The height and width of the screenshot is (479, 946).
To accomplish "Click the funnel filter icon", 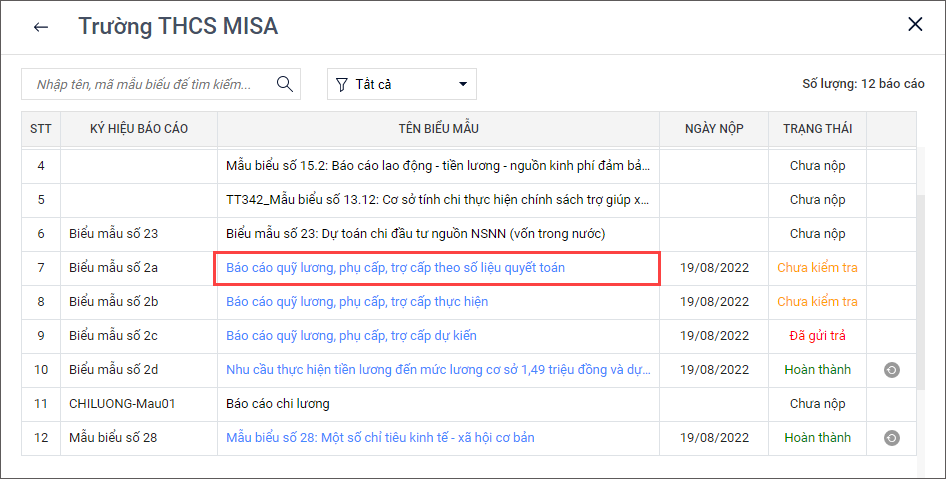I will 342,85.
